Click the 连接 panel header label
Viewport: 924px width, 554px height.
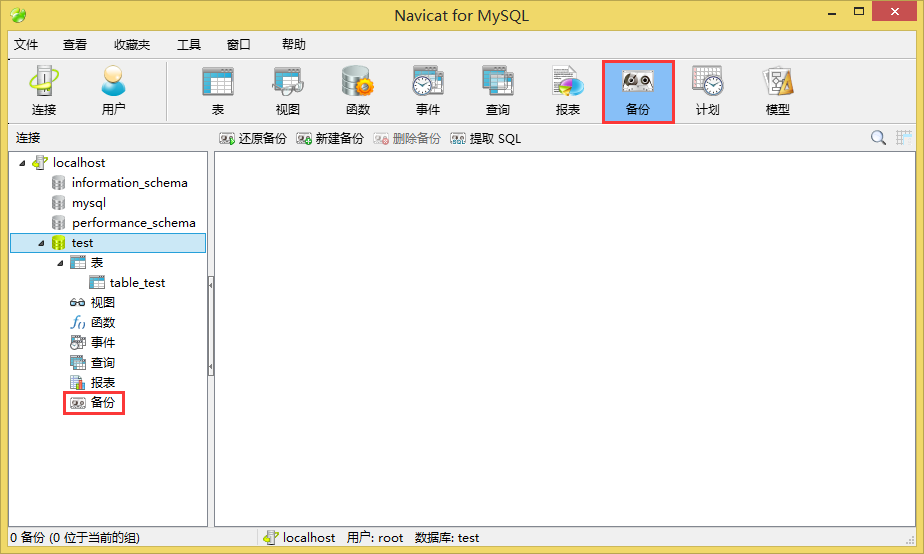point(28,138)
